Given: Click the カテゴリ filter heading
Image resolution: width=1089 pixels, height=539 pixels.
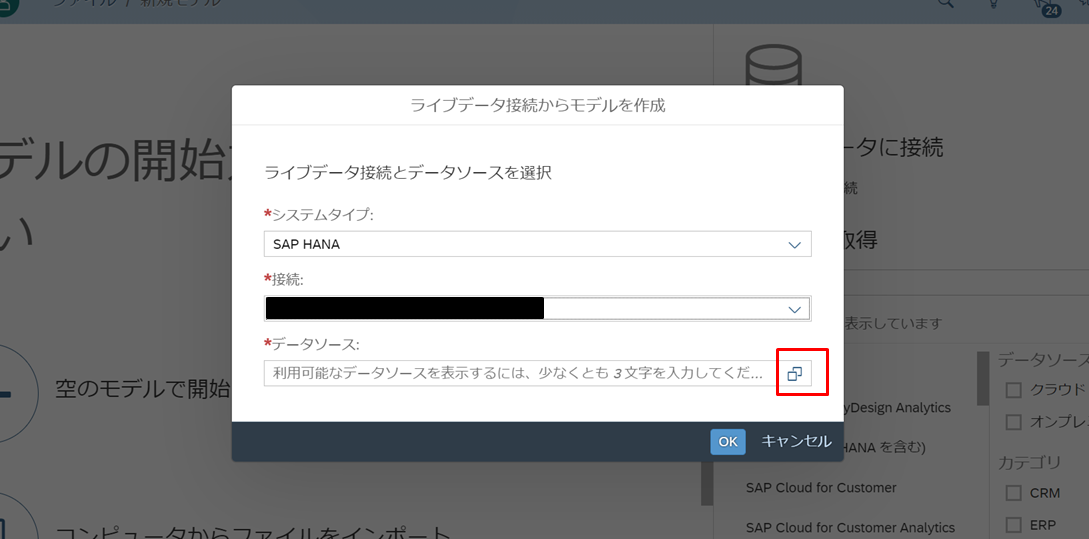Looking at the screenshot, I should pos(1029,462).
